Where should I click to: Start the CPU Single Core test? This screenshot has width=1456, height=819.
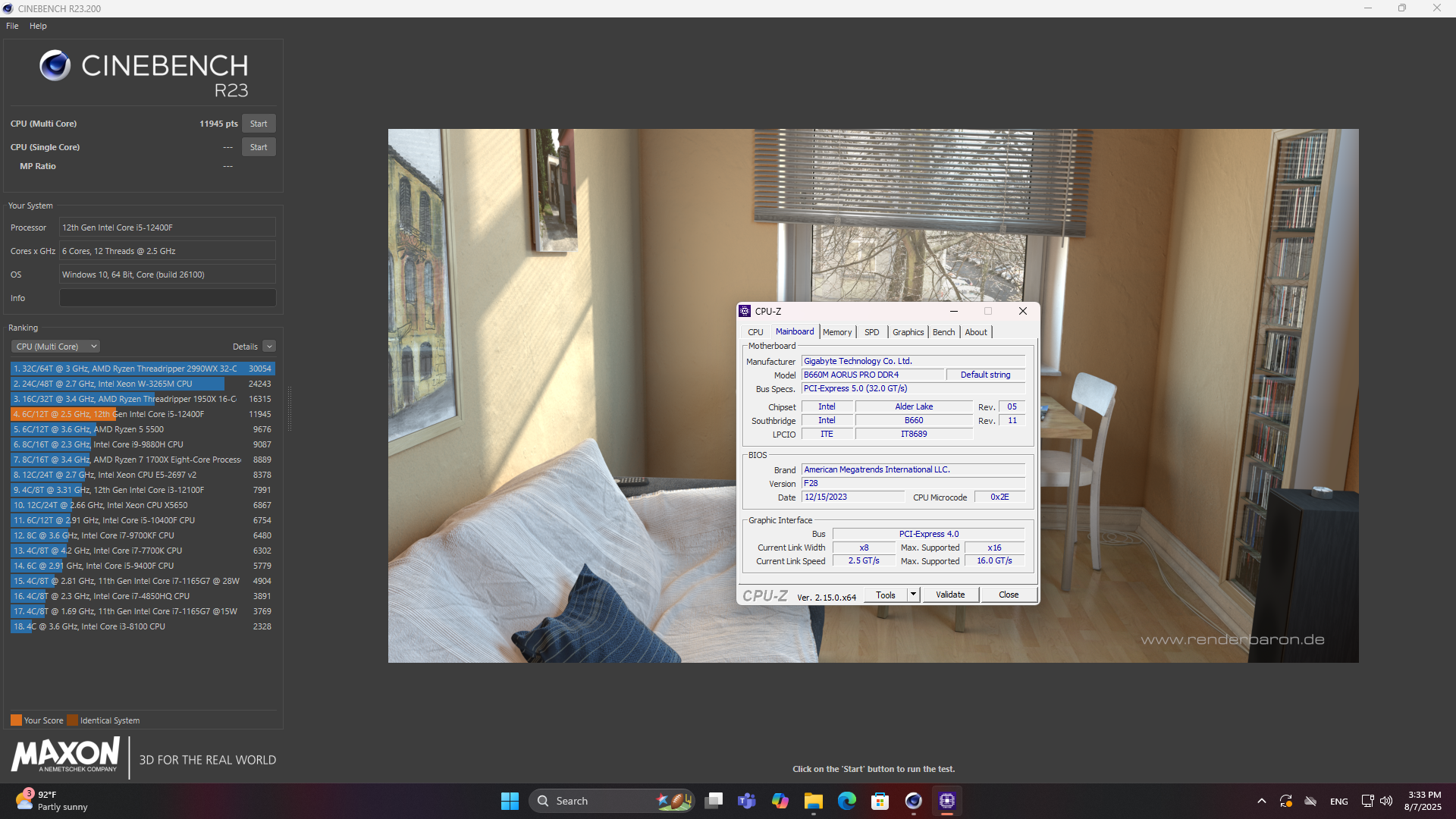tap(259, 147)
